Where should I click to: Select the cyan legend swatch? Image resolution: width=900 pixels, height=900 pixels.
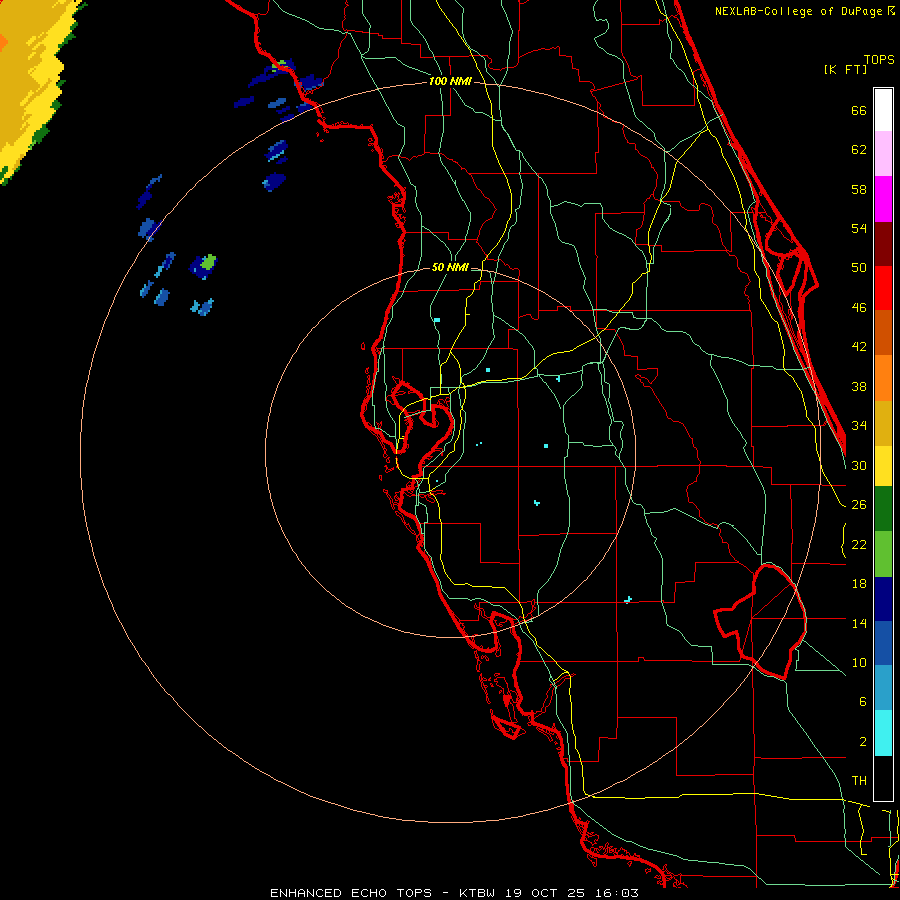tap(883, 733)
